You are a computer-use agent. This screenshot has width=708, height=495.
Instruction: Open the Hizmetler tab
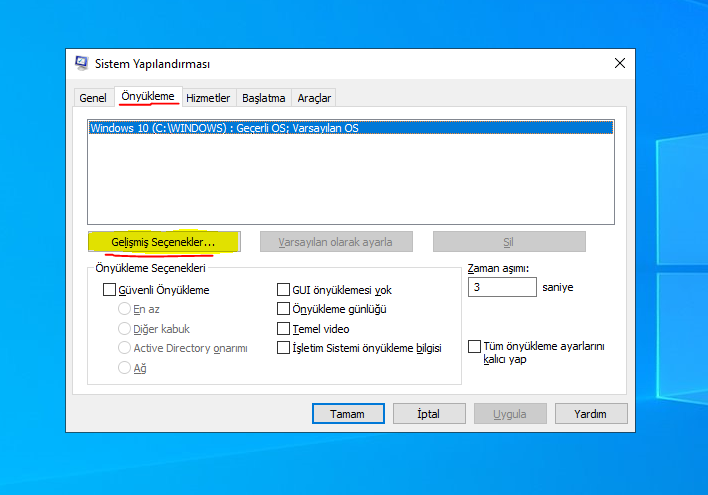pyautogui.click(x=208, y=98)
